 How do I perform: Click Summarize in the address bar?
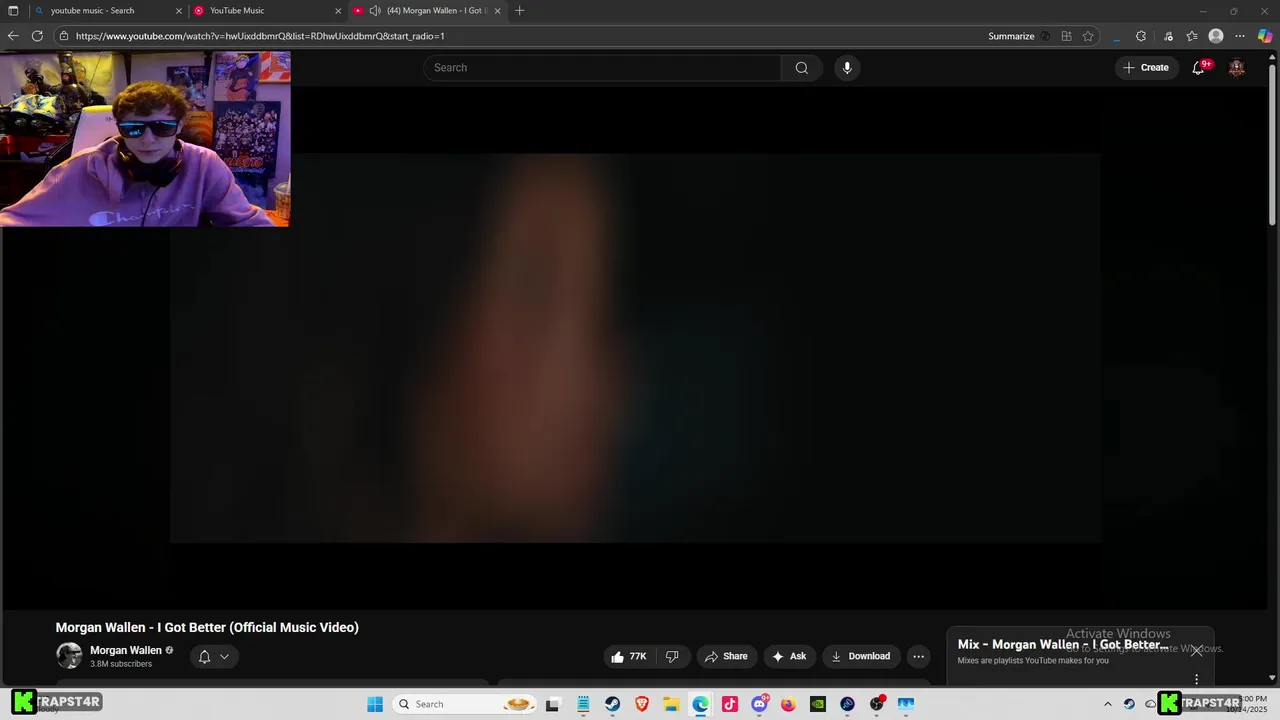tap(1011, 36)
